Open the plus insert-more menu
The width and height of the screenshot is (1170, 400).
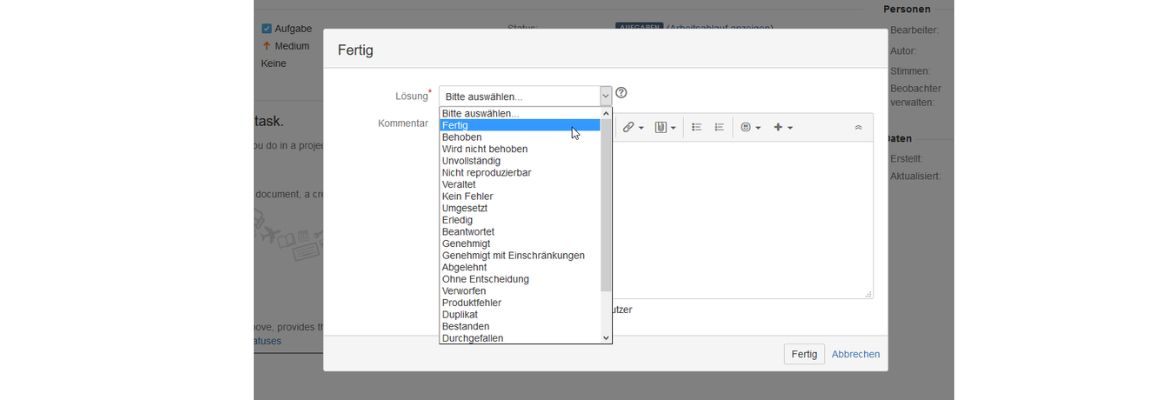click(783, 127)
